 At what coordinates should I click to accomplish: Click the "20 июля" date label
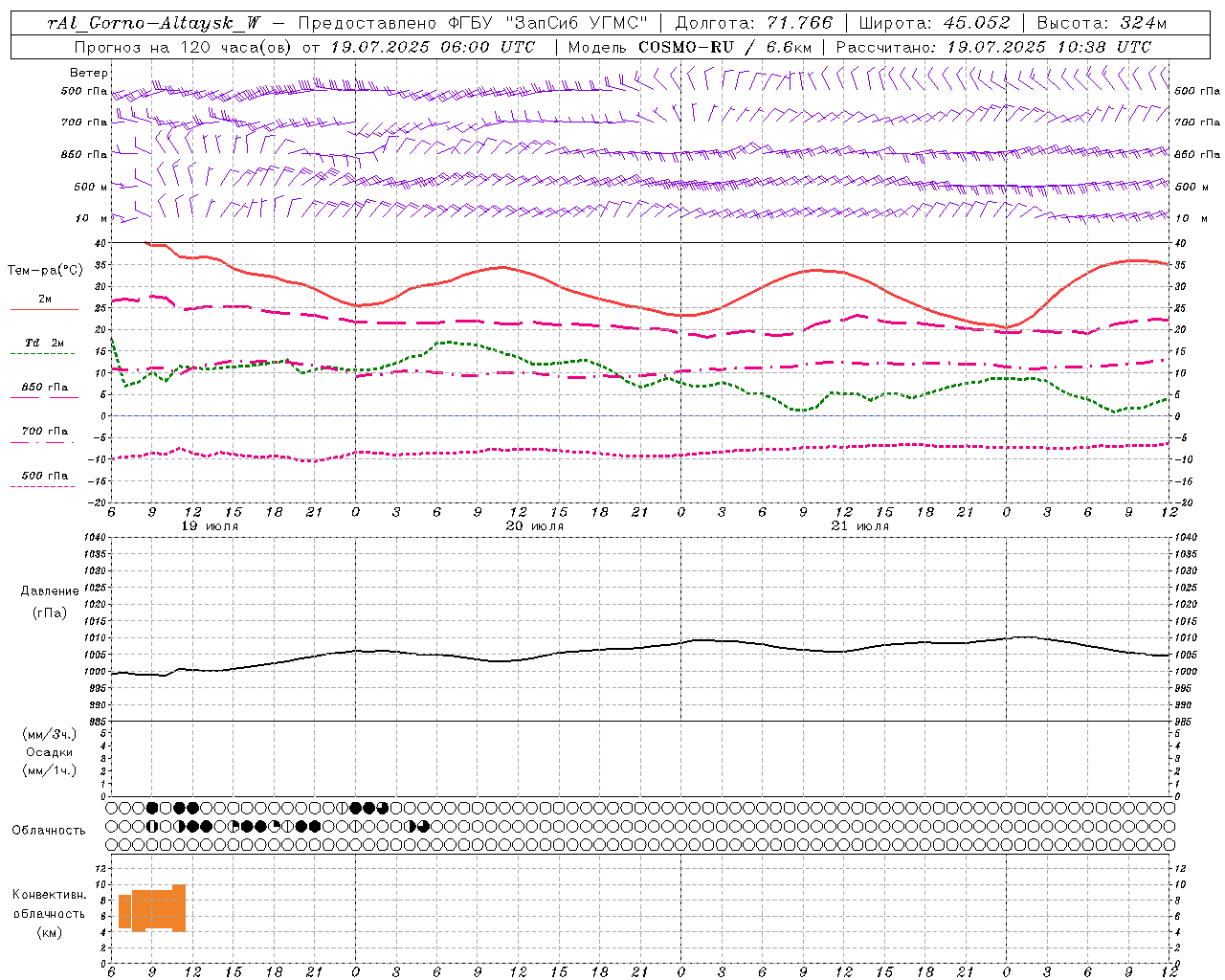[x=535, y=526]
